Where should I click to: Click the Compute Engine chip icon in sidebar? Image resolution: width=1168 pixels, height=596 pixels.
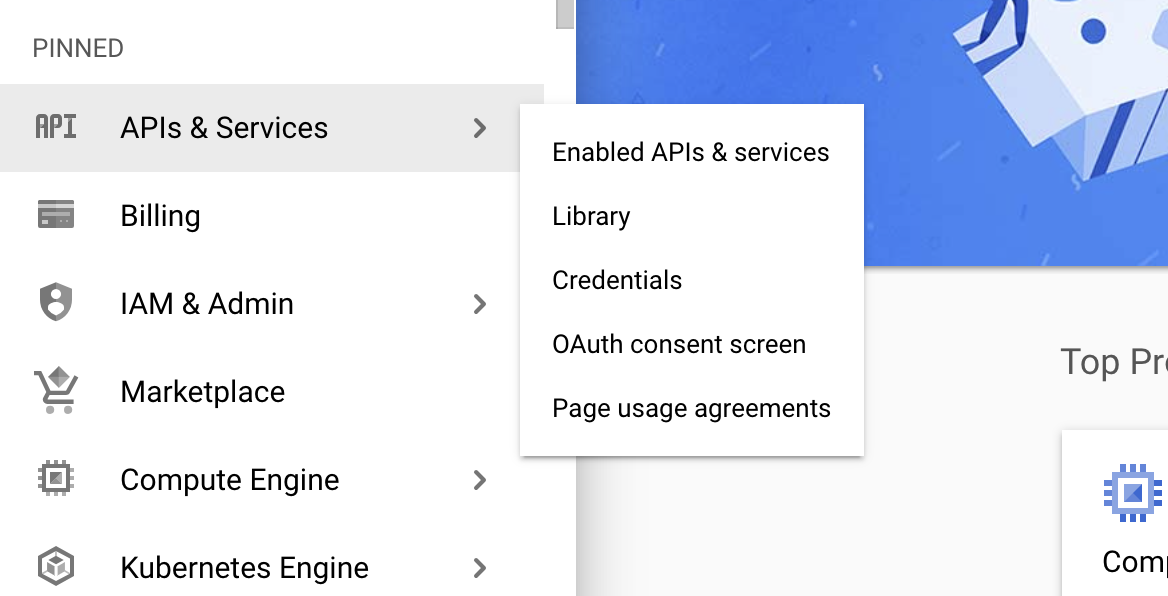55,480
